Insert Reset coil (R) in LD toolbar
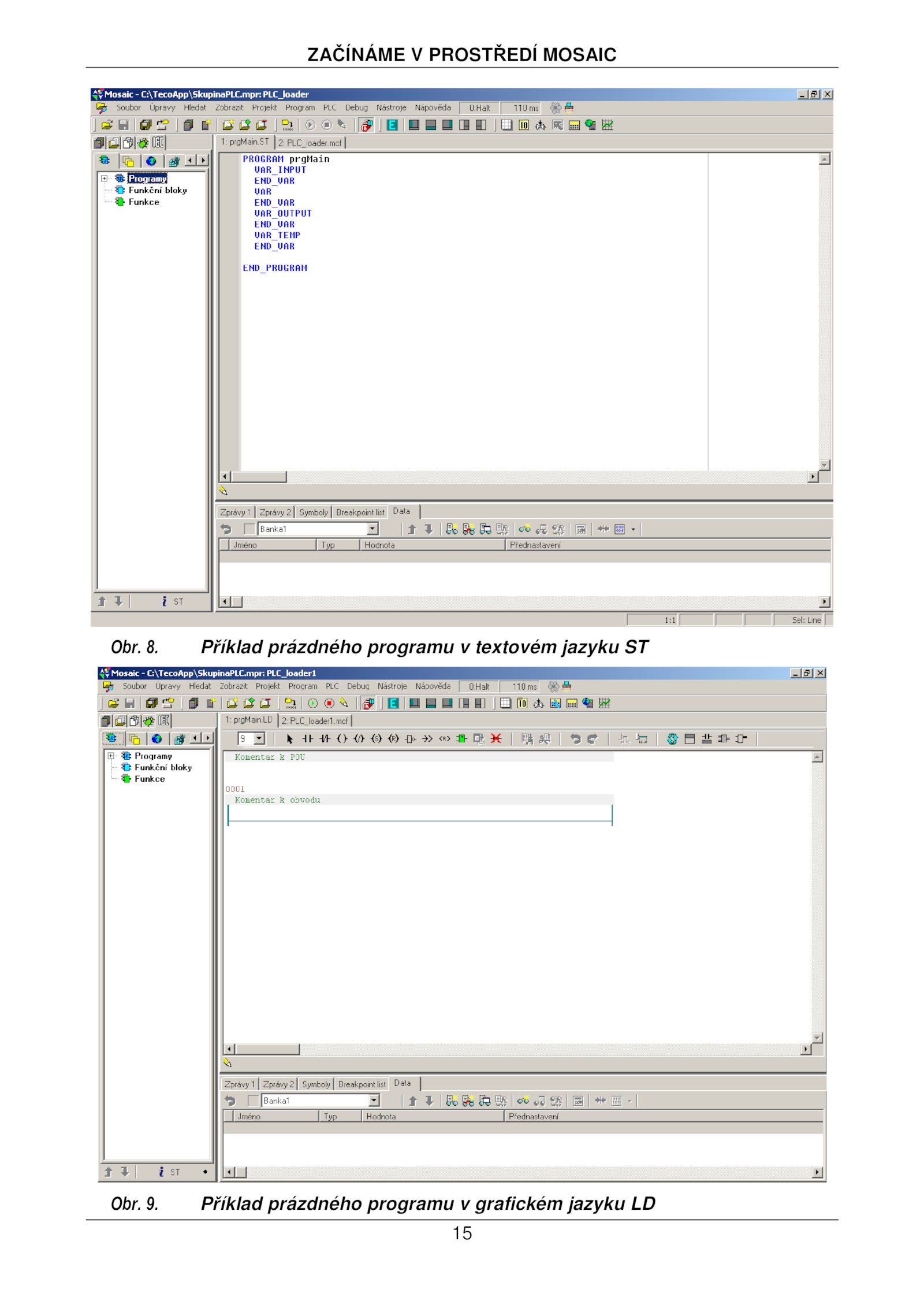Screen dimensions: 924x1308 (394, 739)
